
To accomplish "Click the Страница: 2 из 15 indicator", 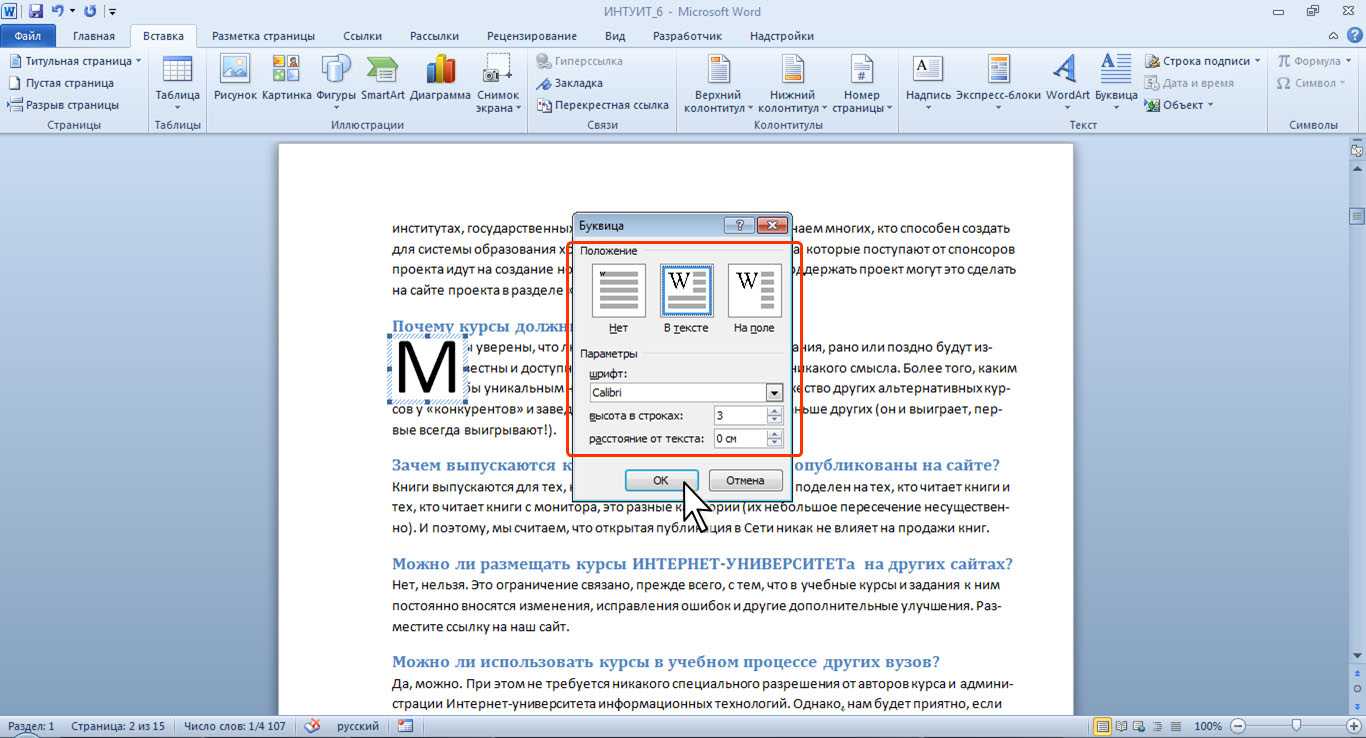I will tap(118, 726).
